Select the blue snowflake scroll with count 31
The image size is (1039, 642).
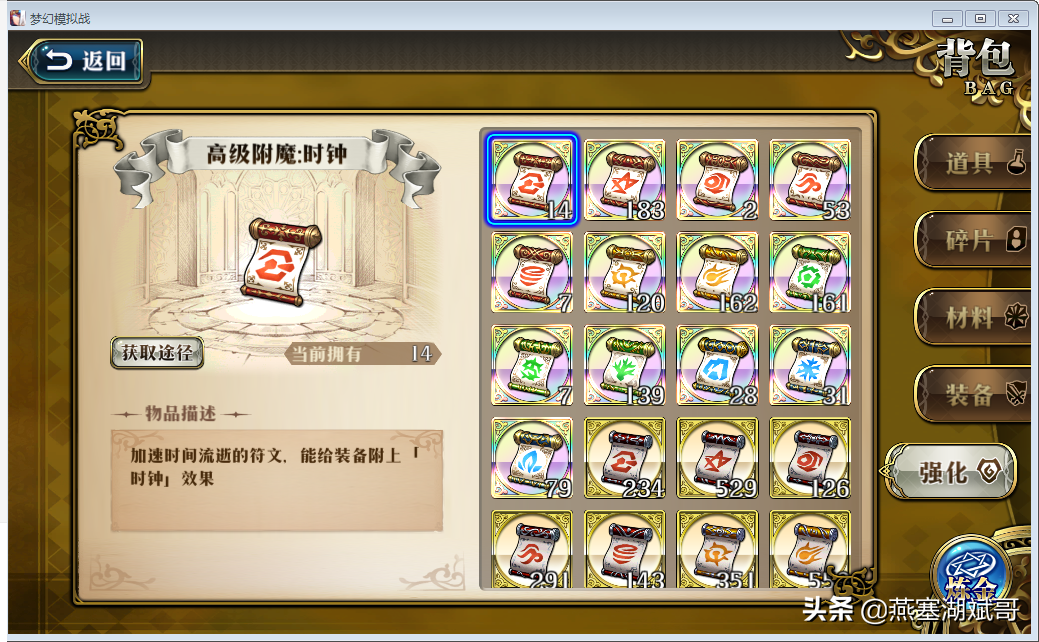tap(810, 365)
